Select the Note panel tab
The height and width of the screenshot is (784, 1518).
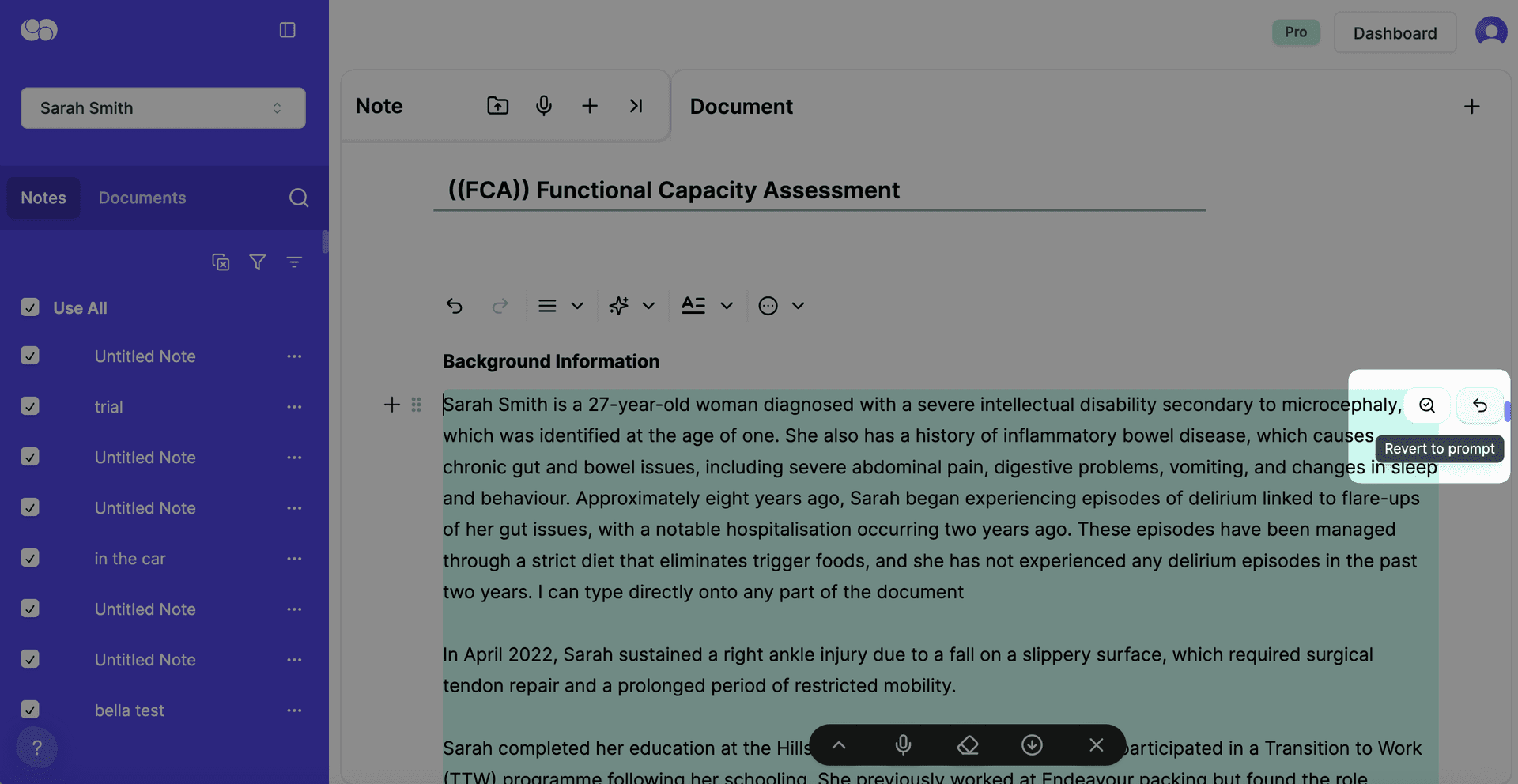379,106
